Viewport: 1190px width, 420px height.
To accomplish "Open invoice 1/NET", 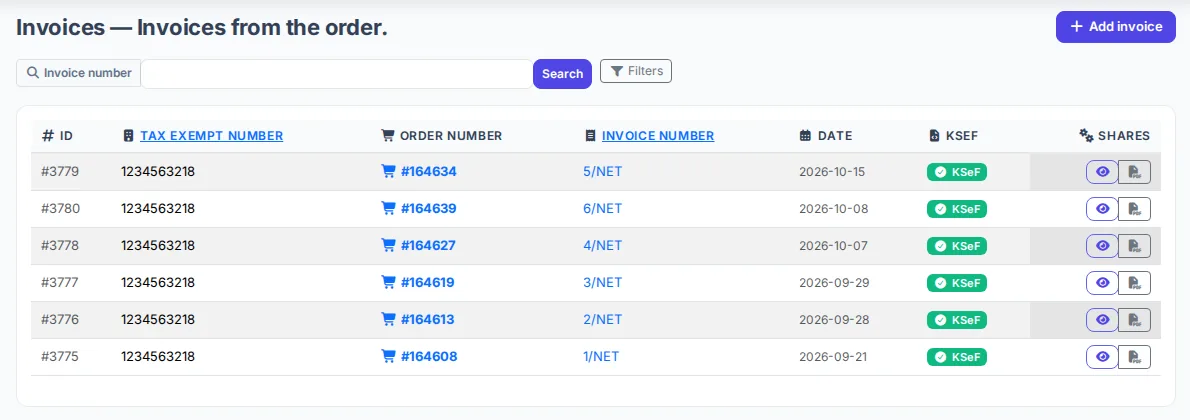I will pyautogui.click(x=601, y=356).
